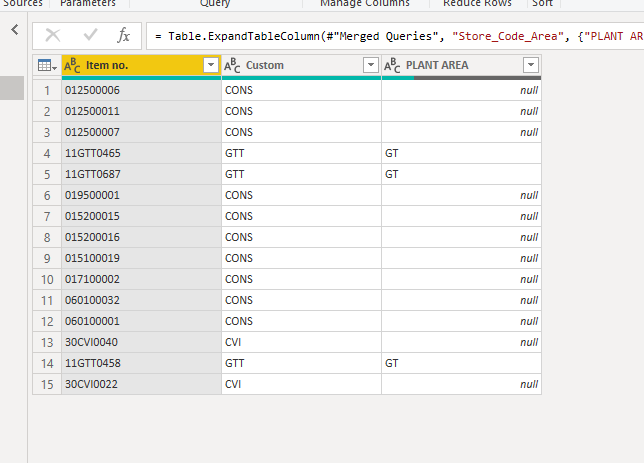Select the CONS cell in row 12

[x=301, y=321]
